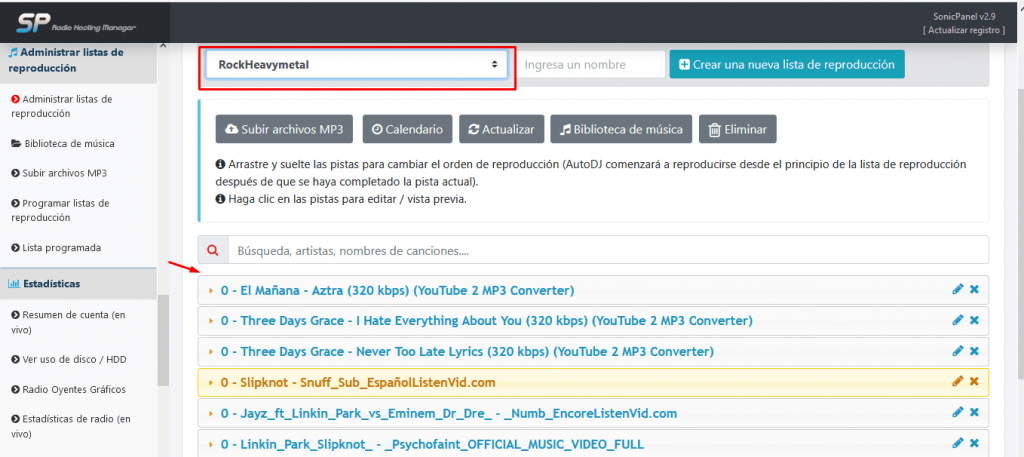Open the RockHeavymetal playlist dropdown
The height and width of the screenshot is (457, 1024).
pyautogui.click(x=357, y=64)
